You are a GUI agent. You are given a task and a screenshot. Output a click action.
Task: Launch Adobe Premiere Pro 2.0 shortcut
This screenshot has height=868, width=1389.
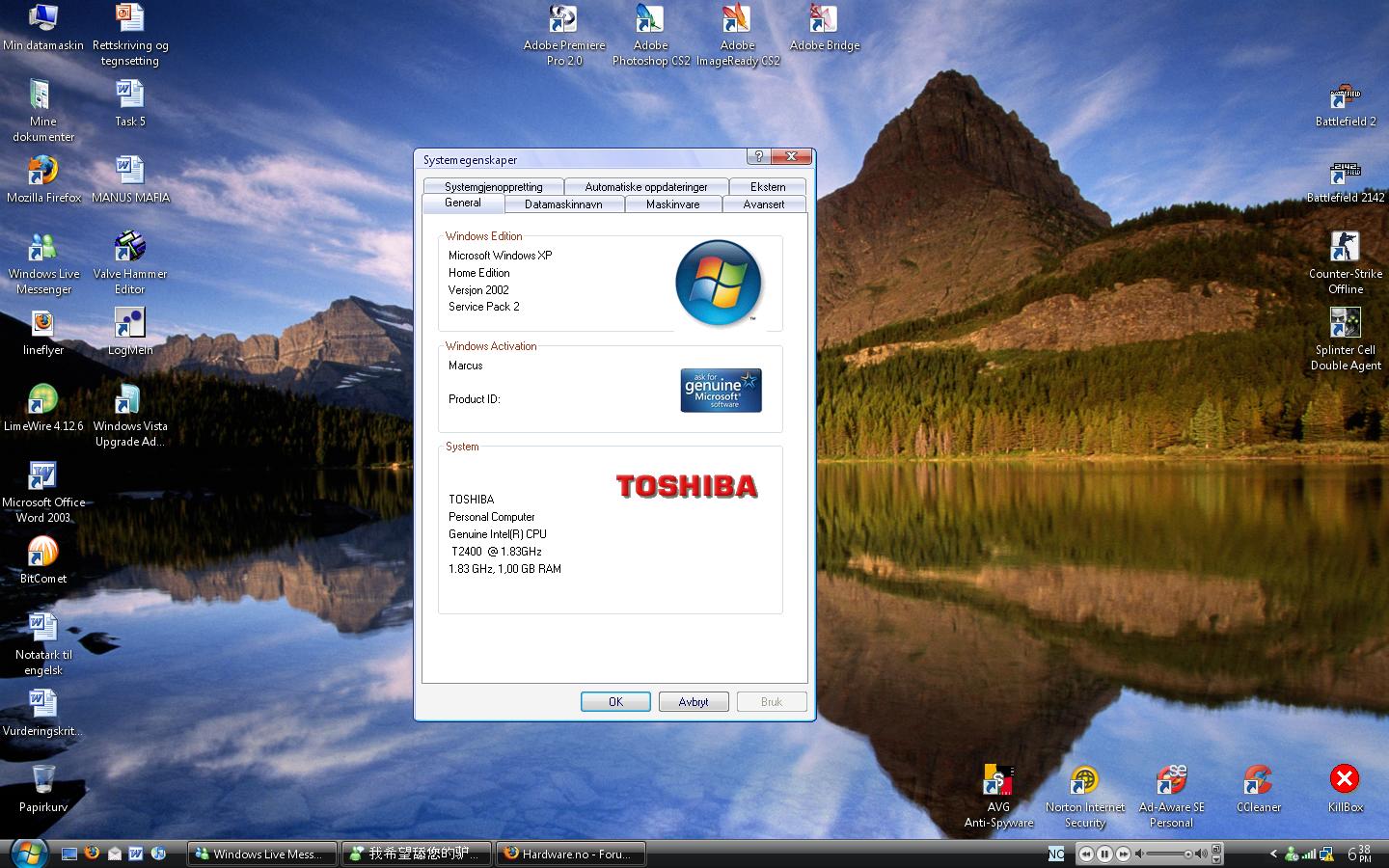click(x=563, y=35)
